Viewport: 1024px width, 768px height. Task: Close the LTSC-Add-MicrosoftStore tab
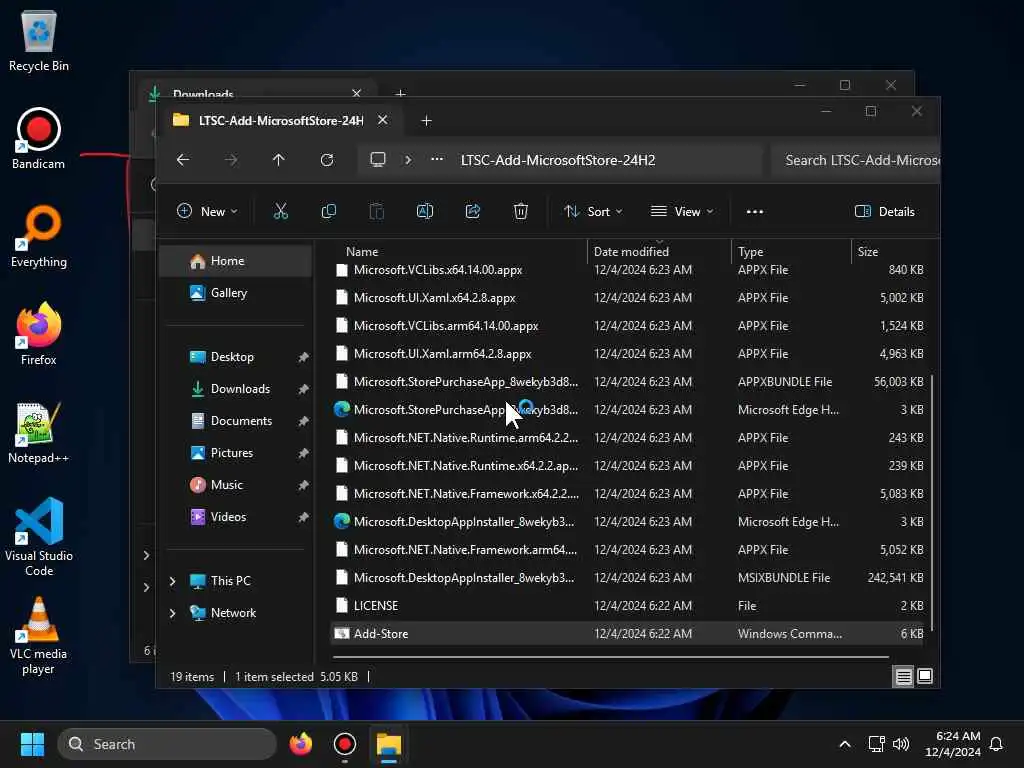[383, 120]
